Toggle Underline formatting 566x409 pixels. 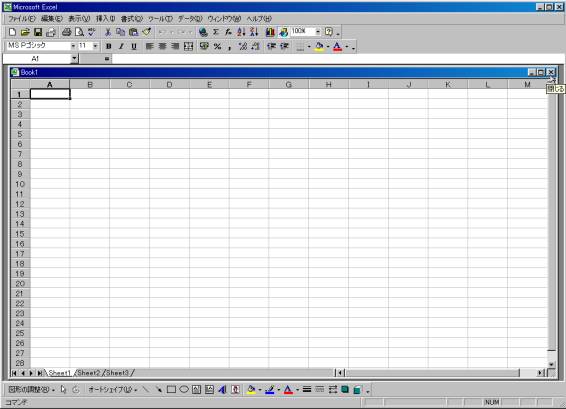tap(134, 46)
